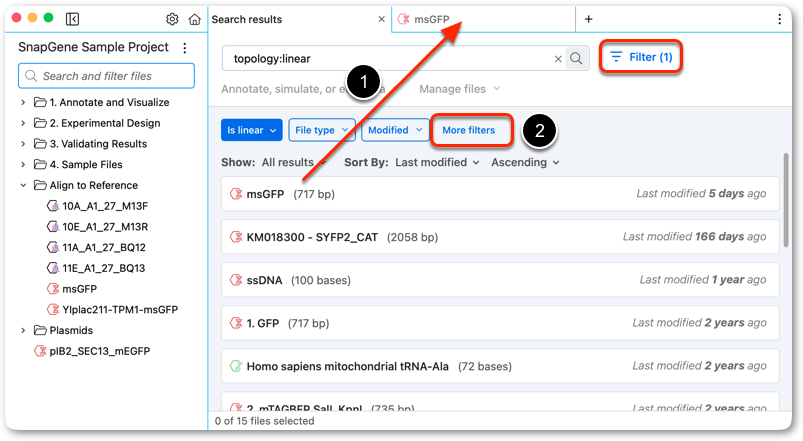The image size is (803, 441).
Task: Select KM018300 - SYFP2_CAT result row
Action: pyautogui.click(x=500, y=237)
